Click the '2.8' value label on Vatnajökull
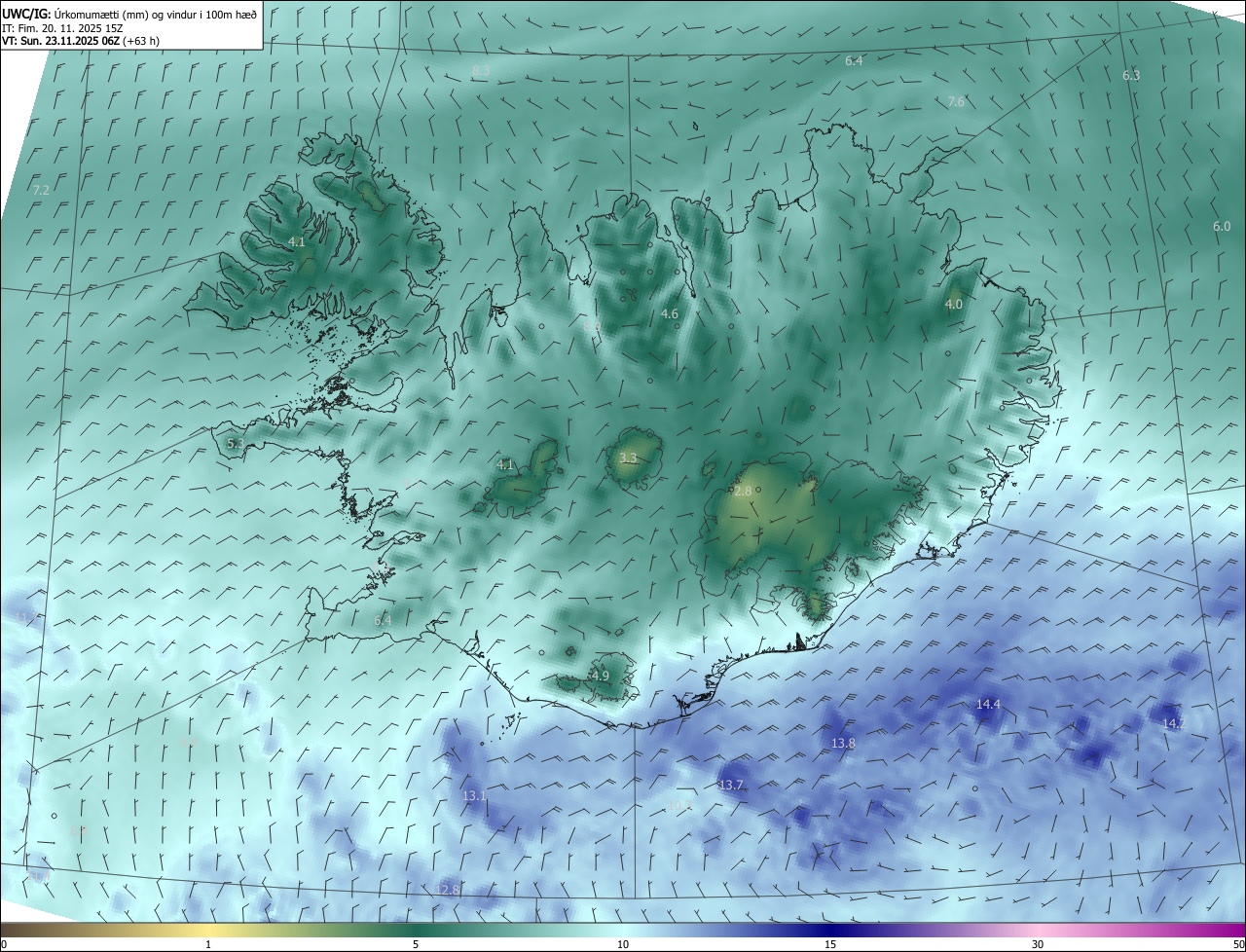 click(743, 493)
